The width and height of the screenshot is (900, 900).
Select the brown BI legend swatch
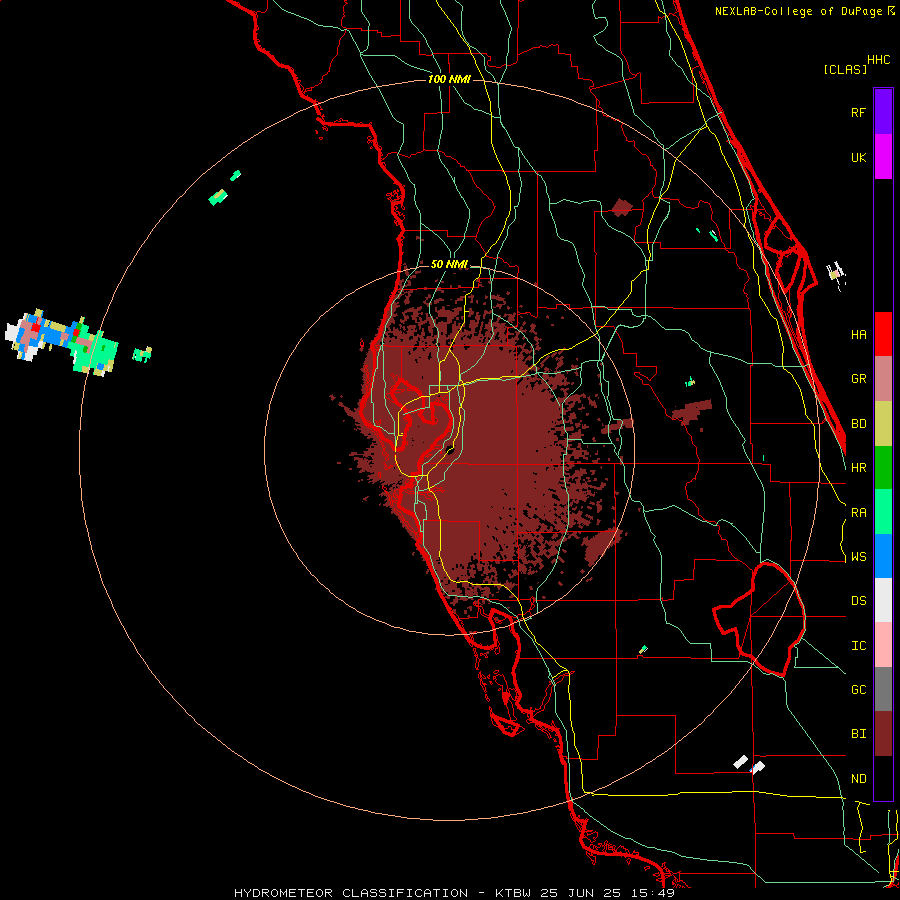[x=883, y=734]
